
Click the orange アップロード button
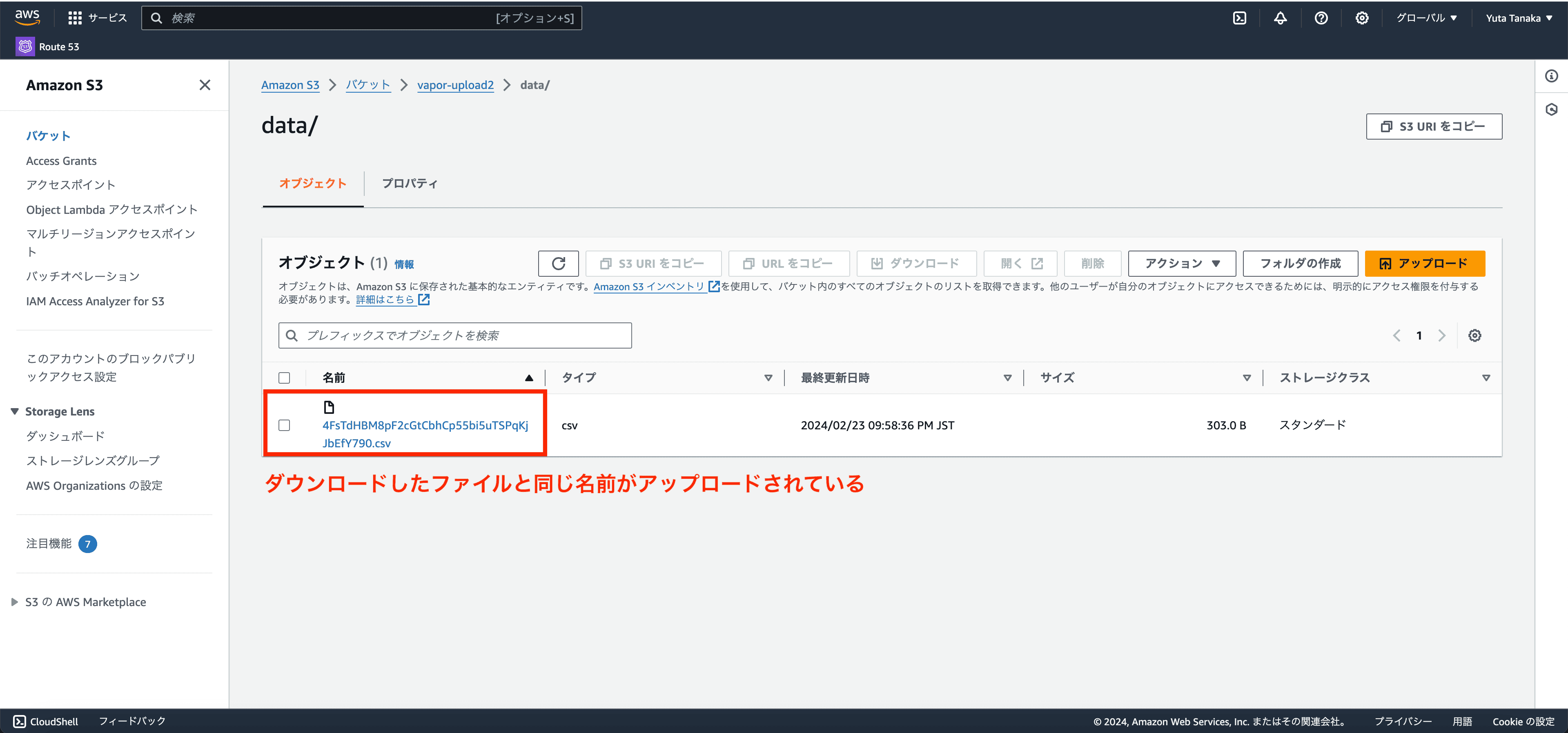[1424, 263]
